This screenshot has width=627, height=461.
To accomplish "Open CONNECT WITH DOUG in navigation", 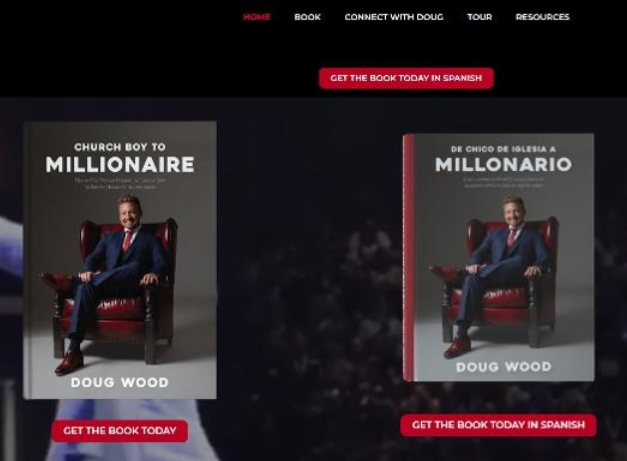I will coord(394,17).
